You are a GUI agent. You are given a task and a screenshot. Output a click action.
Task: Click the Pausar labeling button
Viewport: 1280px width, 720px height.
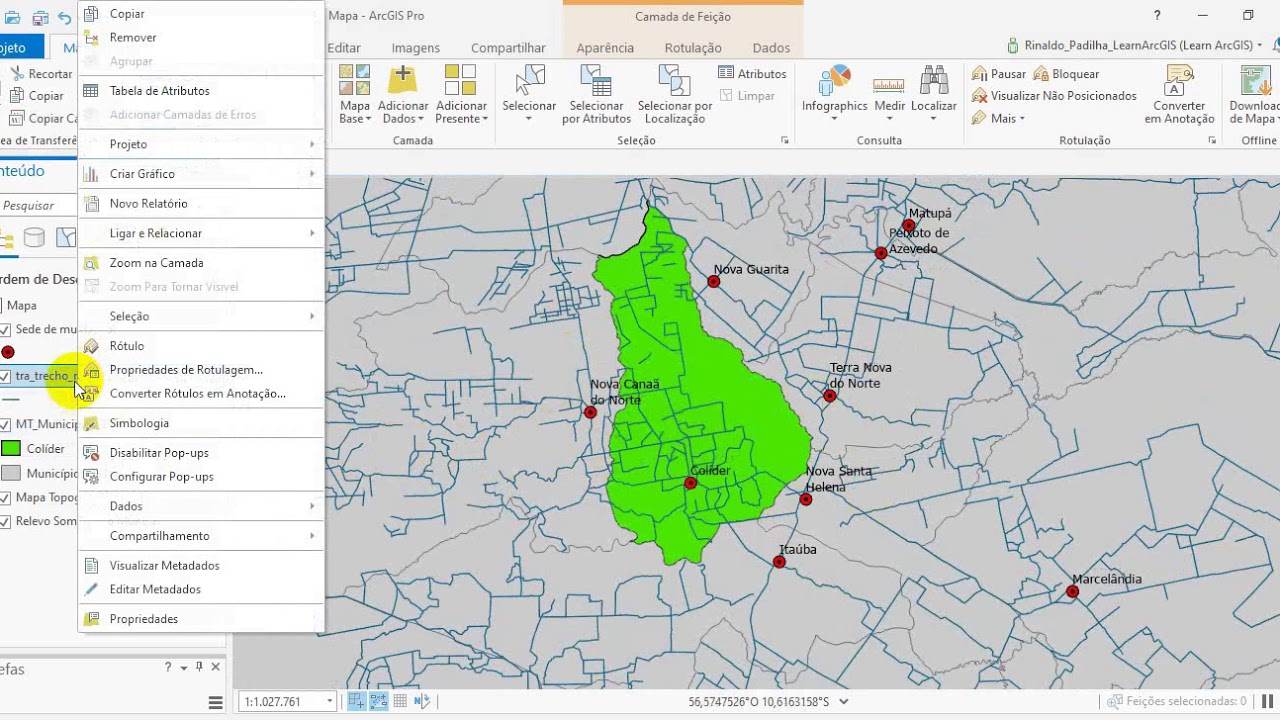tap(999, 74)
